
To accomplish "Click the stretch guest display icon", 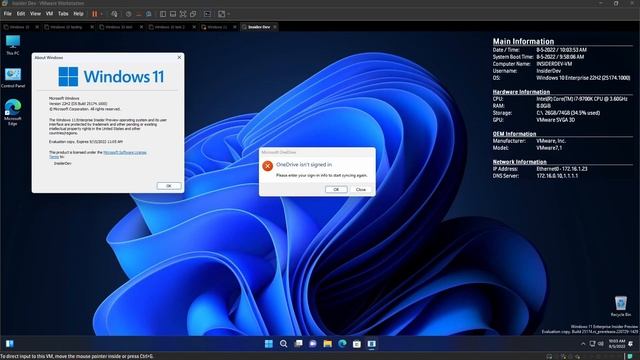I will (x=221, y=14).
